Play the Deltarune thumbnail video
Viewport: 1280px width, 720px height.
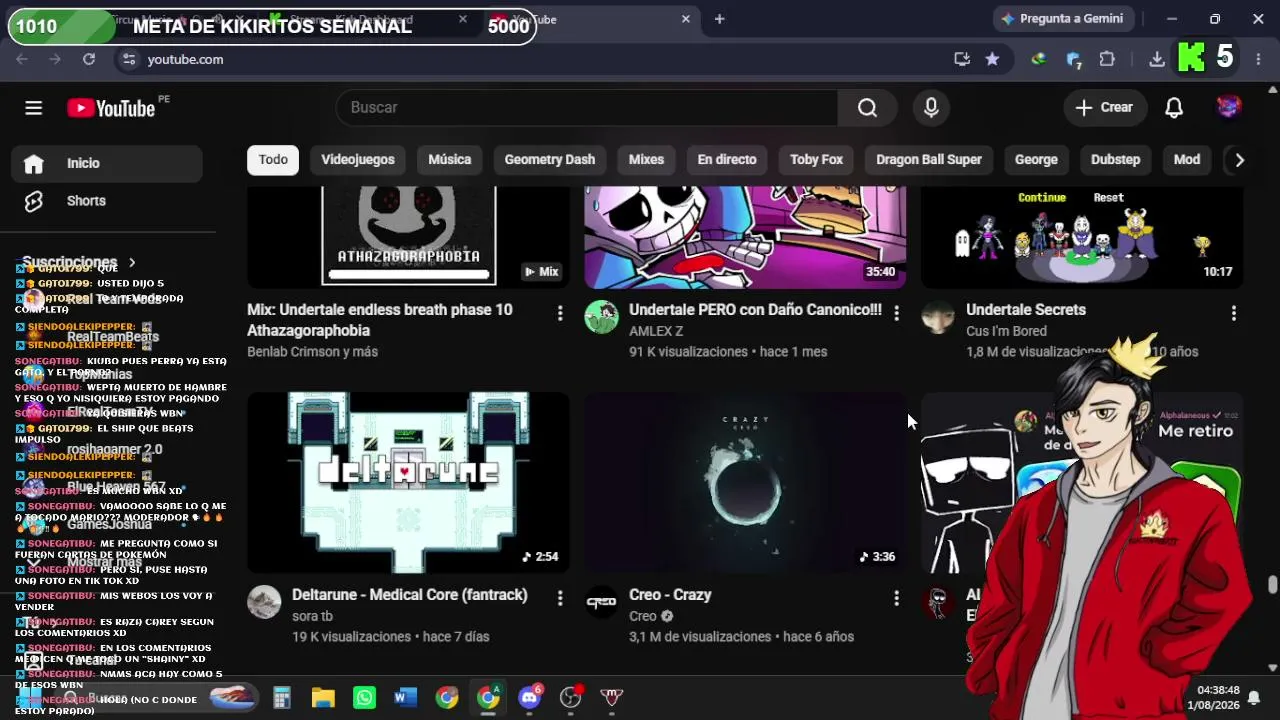pos(408,482)
